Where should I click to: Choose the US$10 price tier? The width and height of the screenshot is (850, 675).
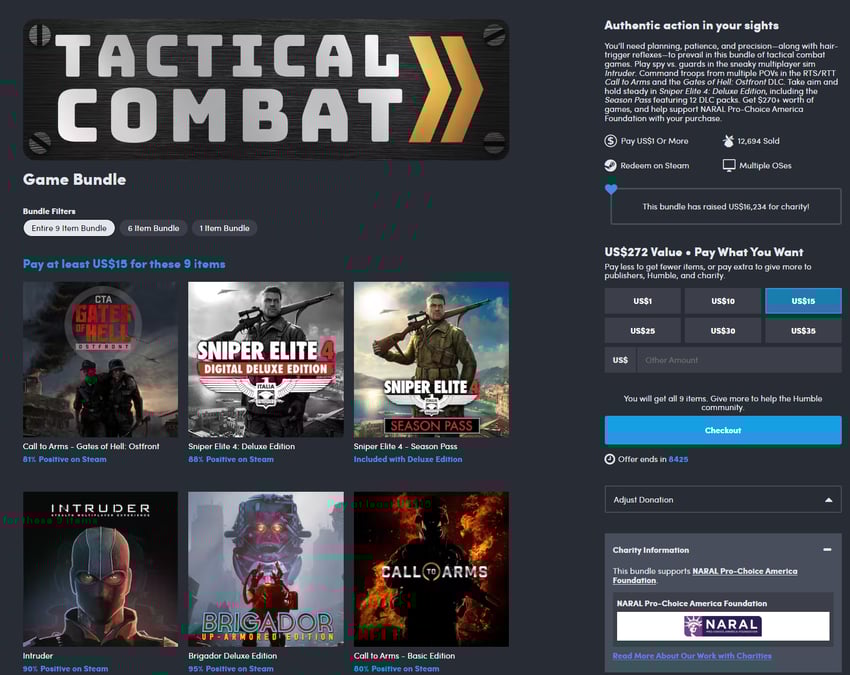[723, 301]
